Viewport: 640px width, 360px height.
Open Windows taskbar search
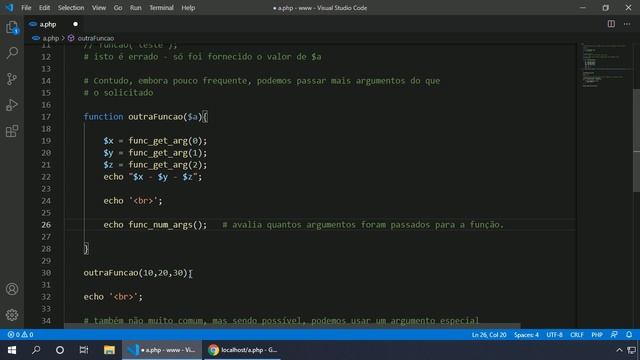(x=36, y=350)
